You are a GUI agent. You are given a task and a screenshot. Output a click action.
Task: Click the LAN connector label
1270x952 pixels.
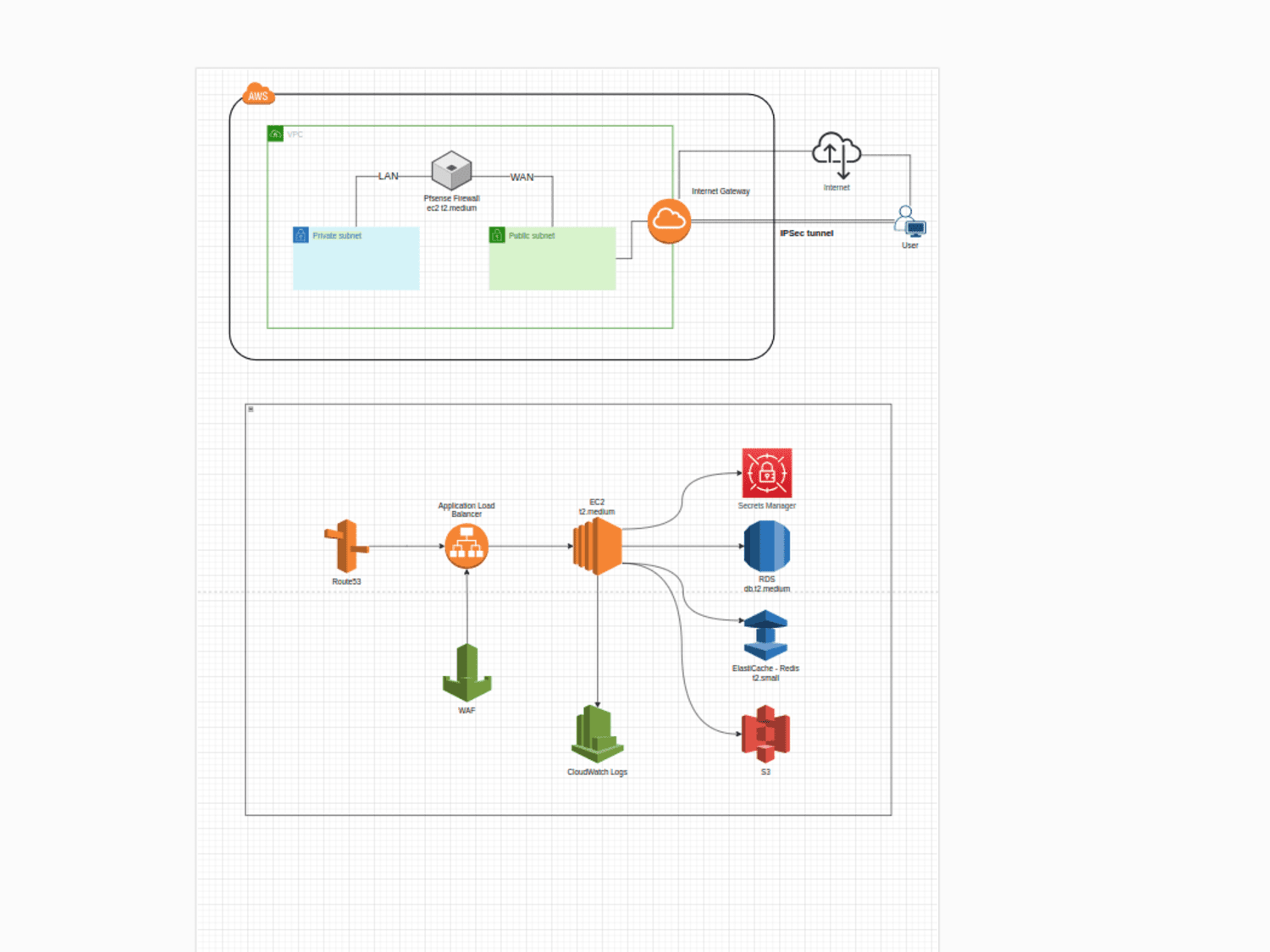click(x=388, y=176)
